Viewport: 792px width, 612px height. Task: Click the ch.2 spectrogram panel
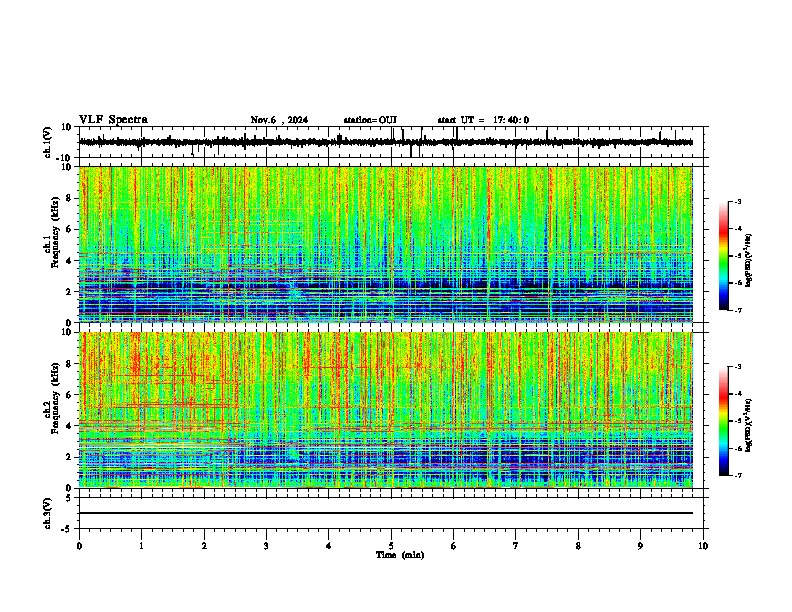(386, 410)
